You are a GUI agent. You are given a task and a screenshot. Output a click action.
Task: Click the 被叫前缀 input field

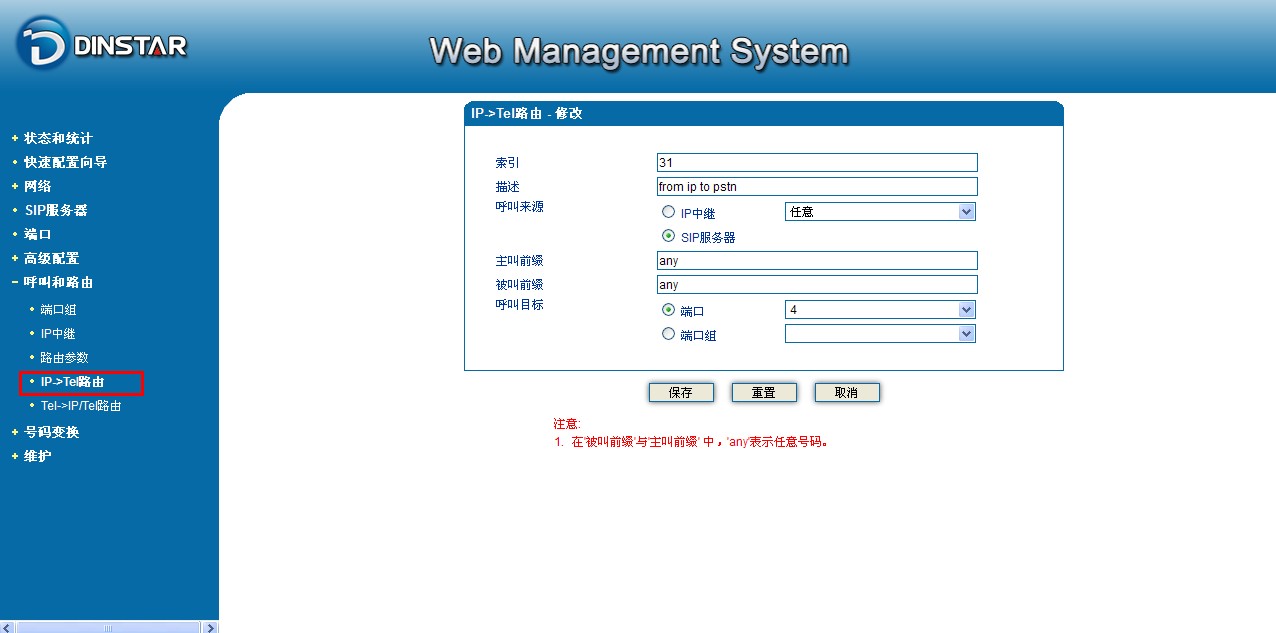click(x=816, y=285)
